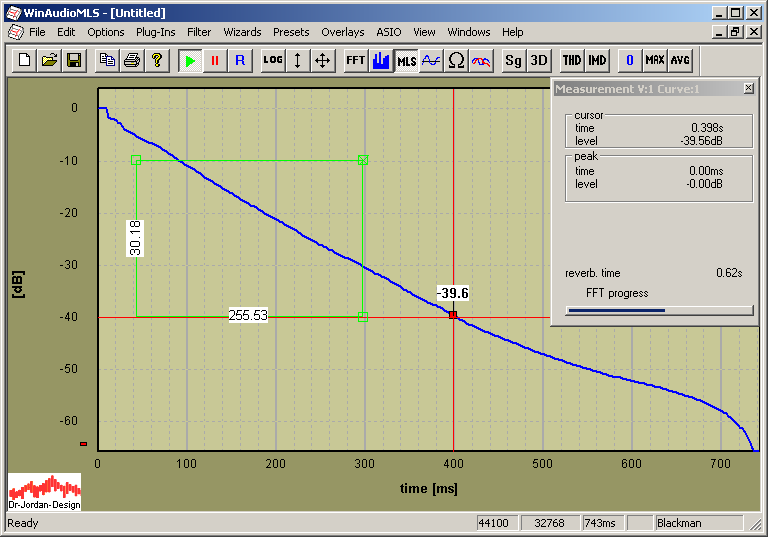The width and height of the screenshot is (768, 537).
Task: Select the impedance Omega tool
Action: click(456, 60)
